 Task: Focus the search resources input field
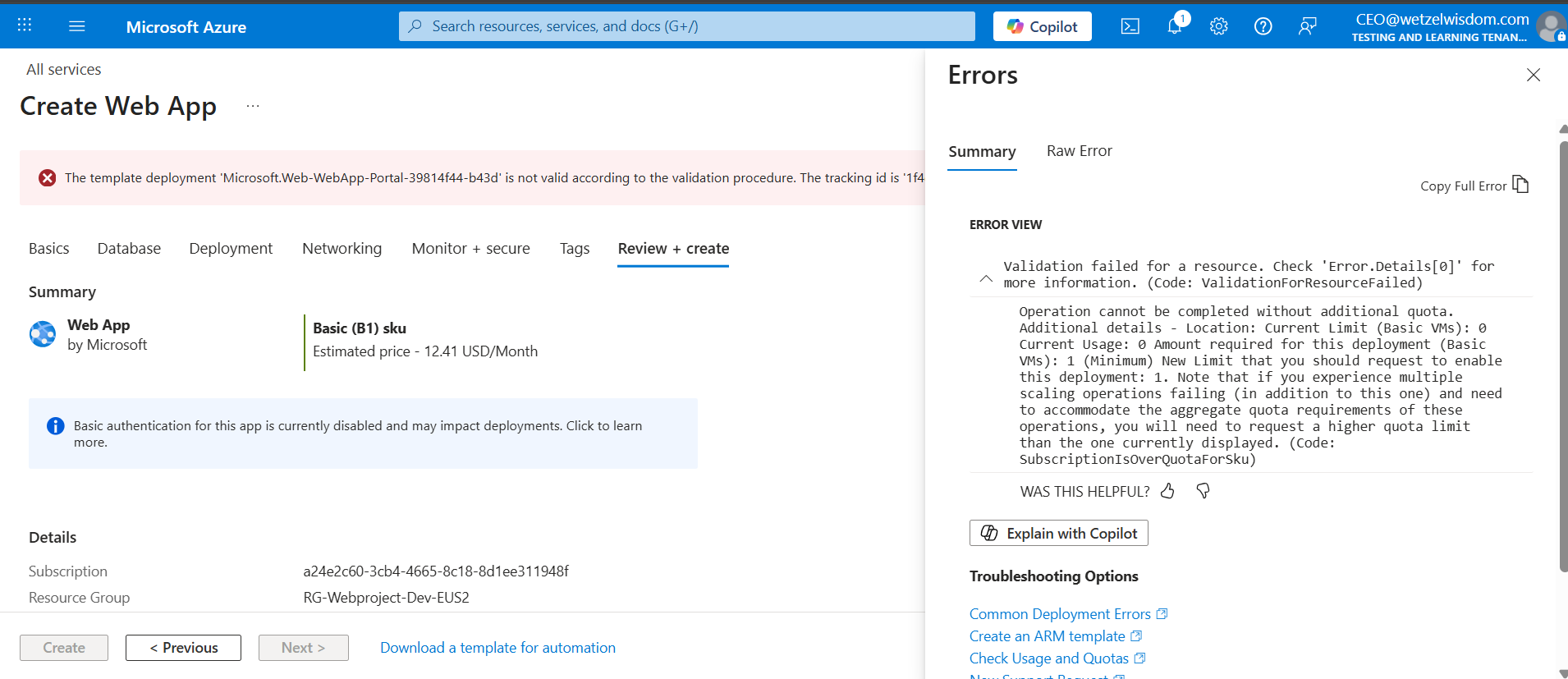click(x=686, y=26)
